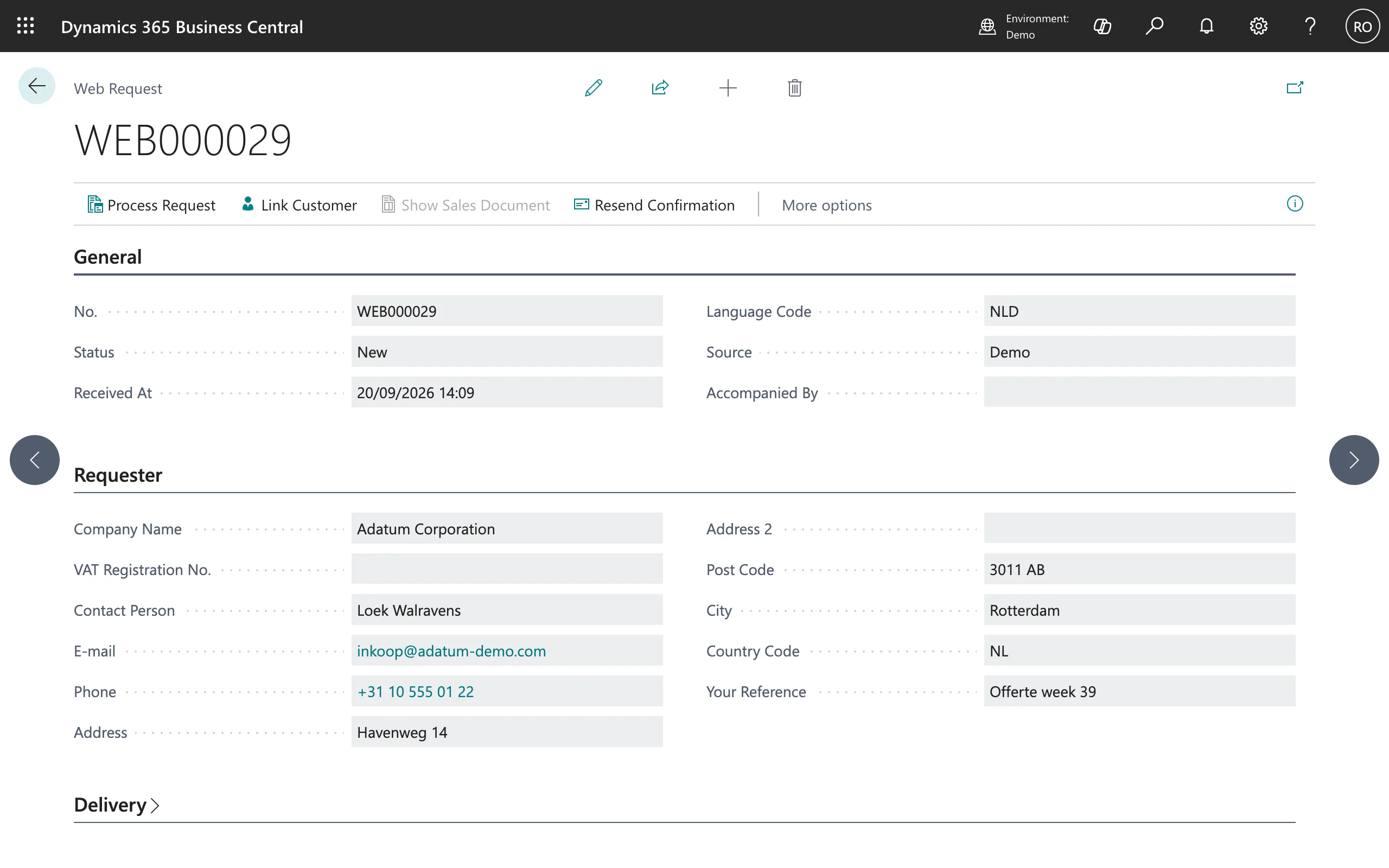Click the Status field showing New

[x=507, y=352]
